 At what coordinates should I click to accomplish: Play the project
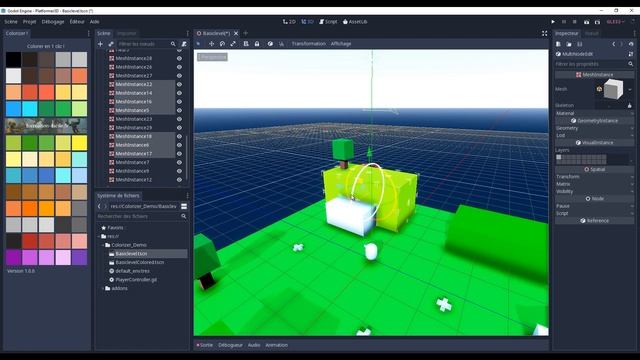coord(553,22)
